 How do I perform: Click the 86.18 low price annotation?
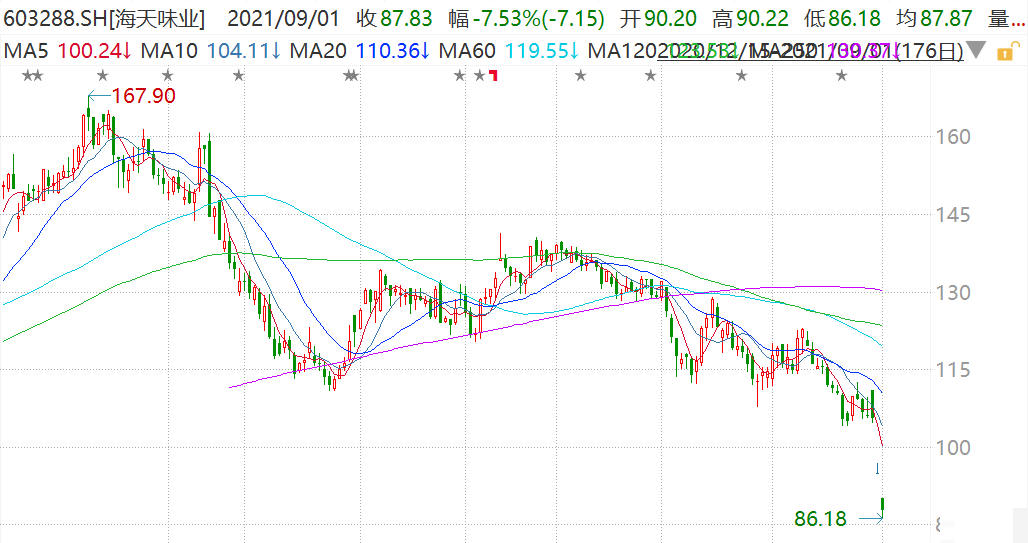click(x=821, y=519)
